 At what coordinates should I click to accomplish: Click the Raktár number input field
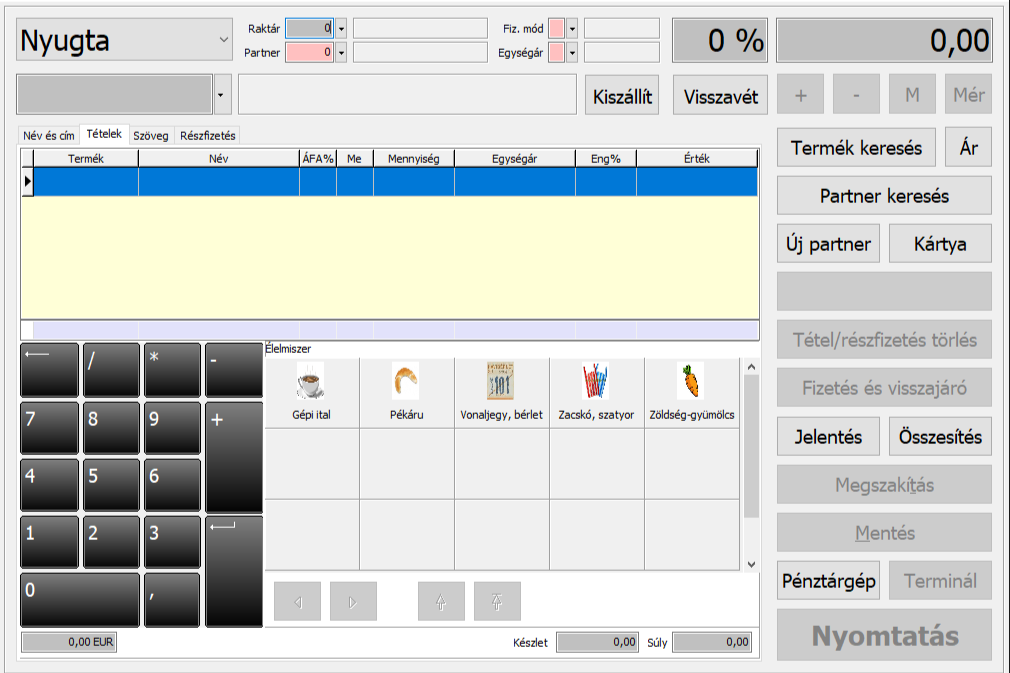pos(310,29)
